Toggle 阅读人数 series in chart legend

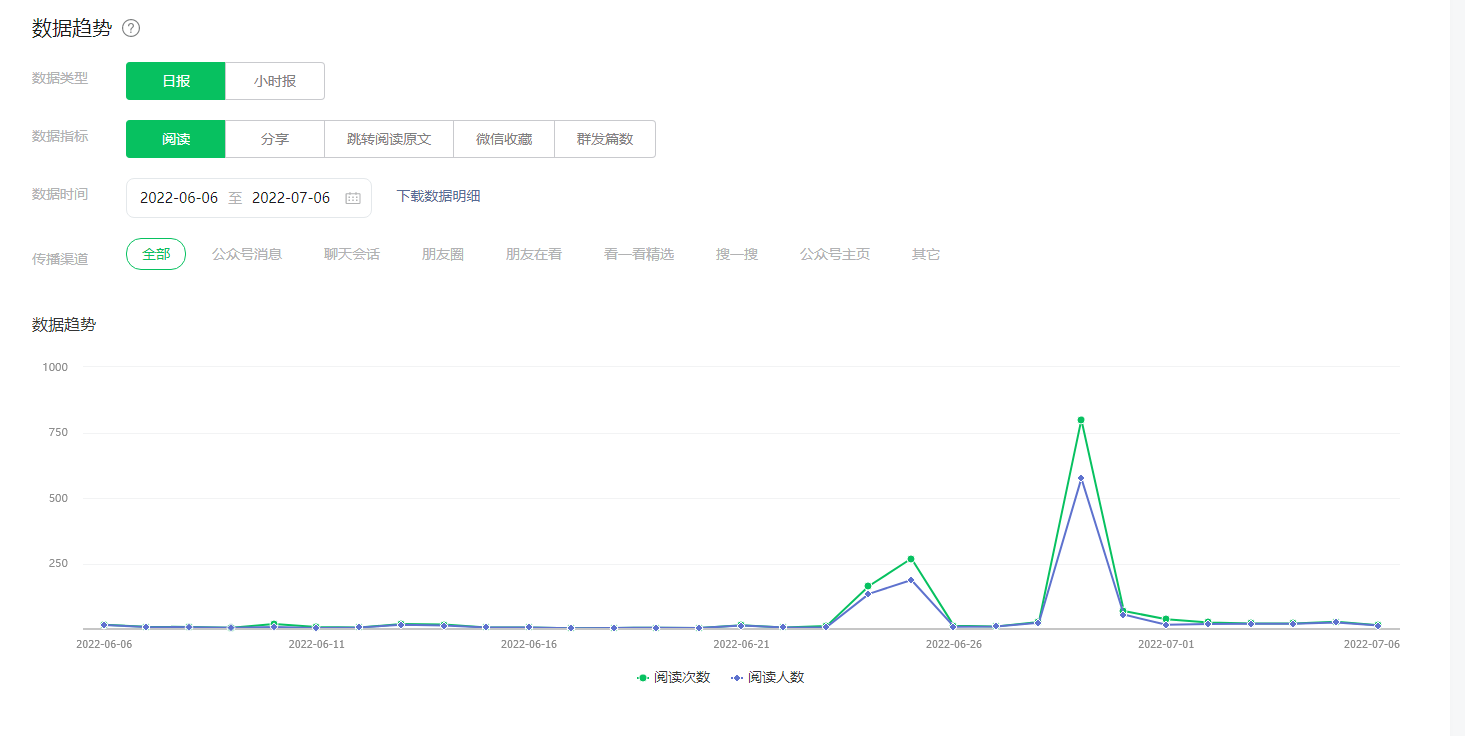pos(768,677)
